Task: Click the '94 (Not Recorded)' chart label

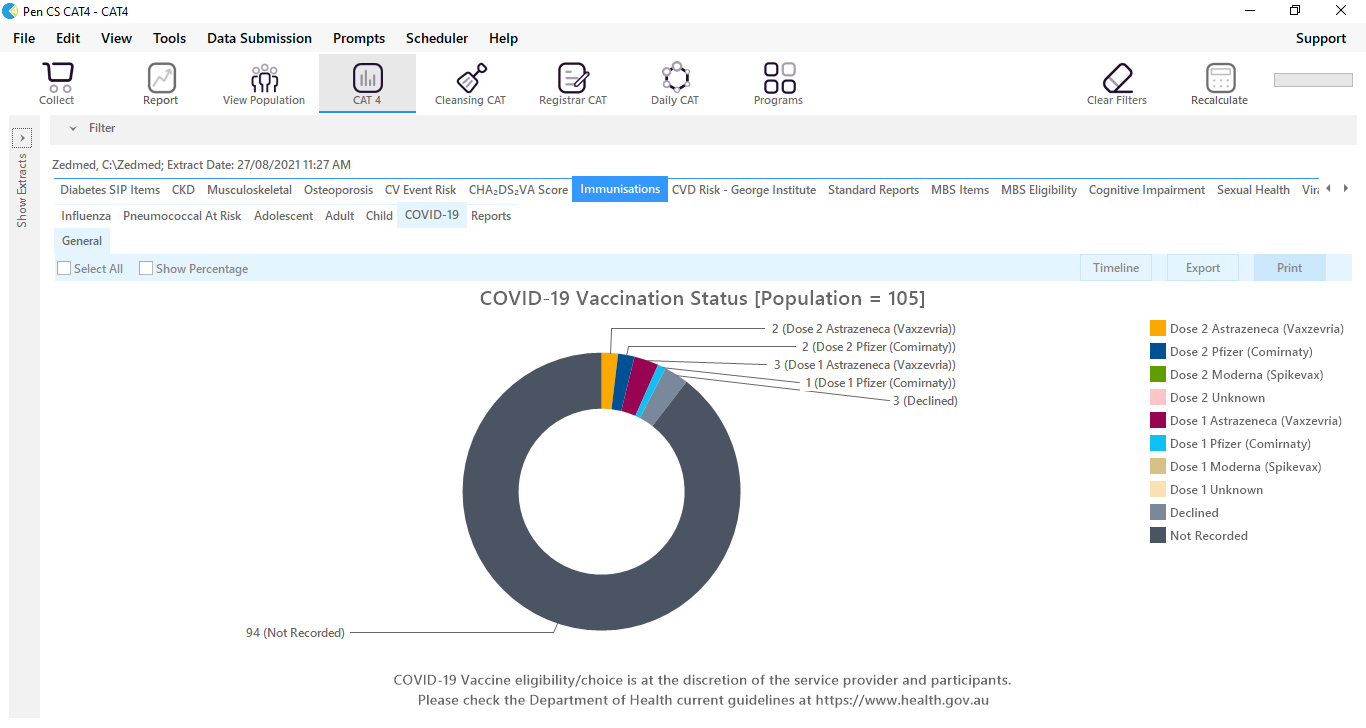Action: [x=295, y=633]
